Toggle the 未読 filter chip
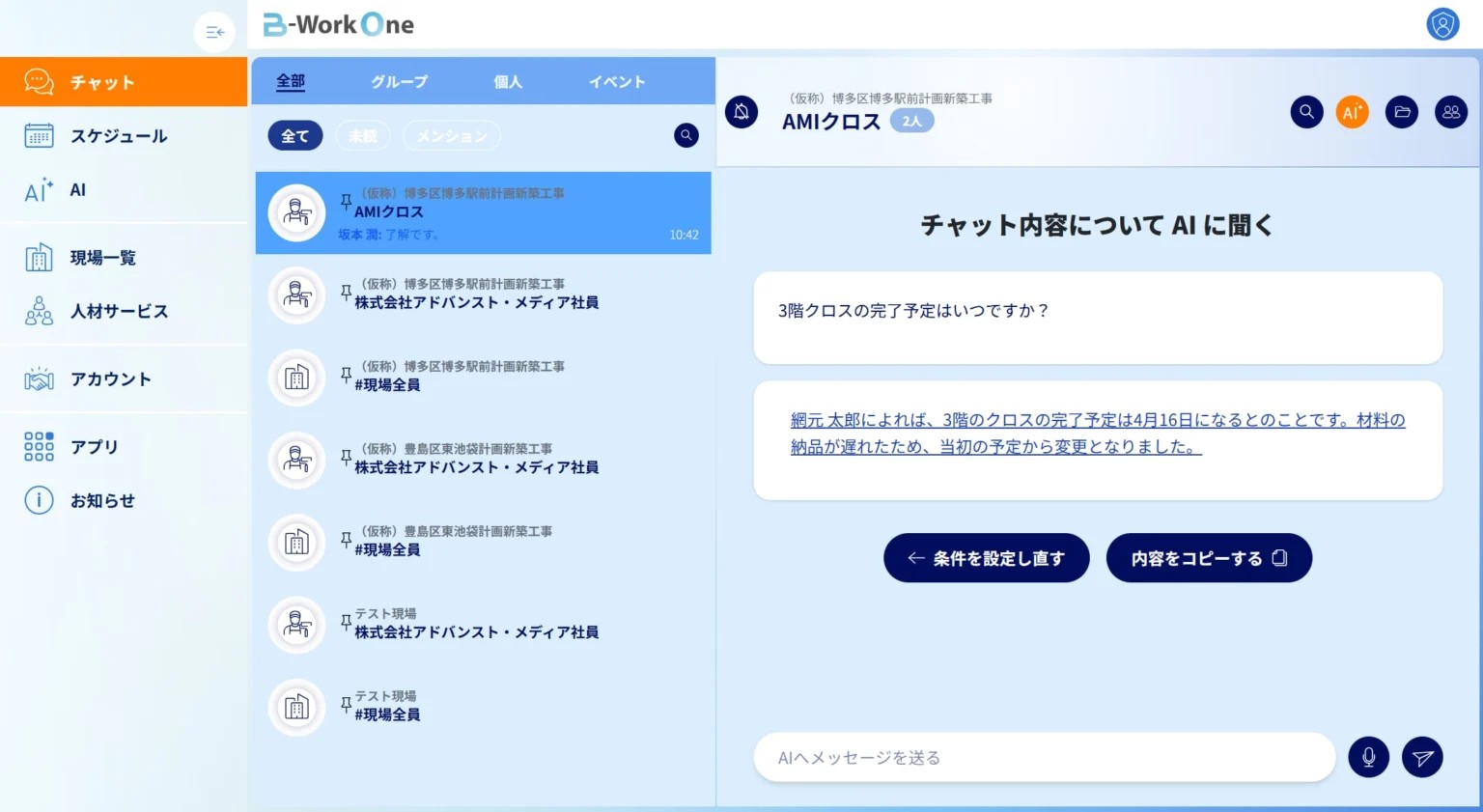This screenshot has height=812, width=1483. point(362,135)
